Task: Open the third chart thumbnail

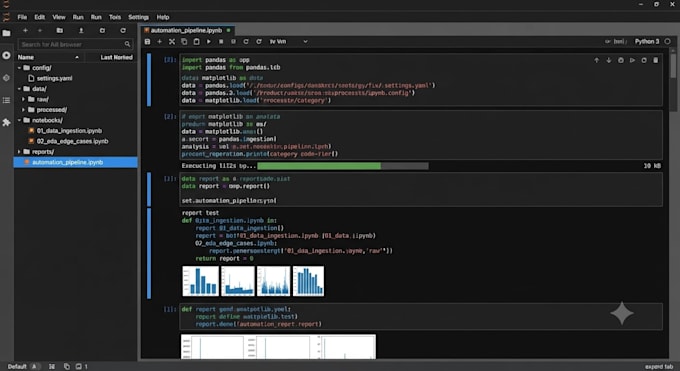Action: tap(273, 281)
